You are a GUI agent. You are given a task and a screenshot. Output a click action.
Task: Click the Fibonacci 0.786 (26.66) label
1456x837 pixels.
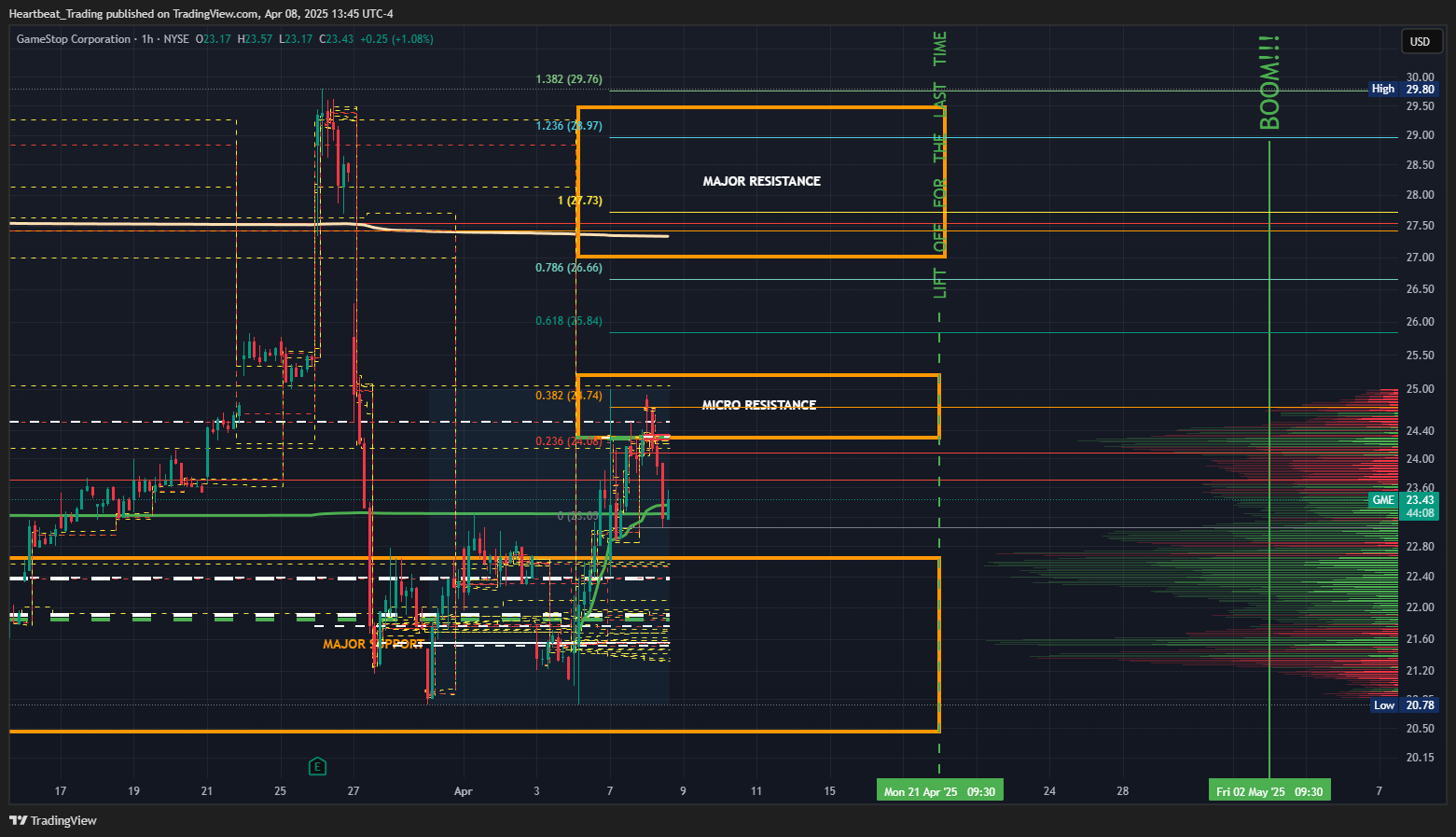click(569, 268)
